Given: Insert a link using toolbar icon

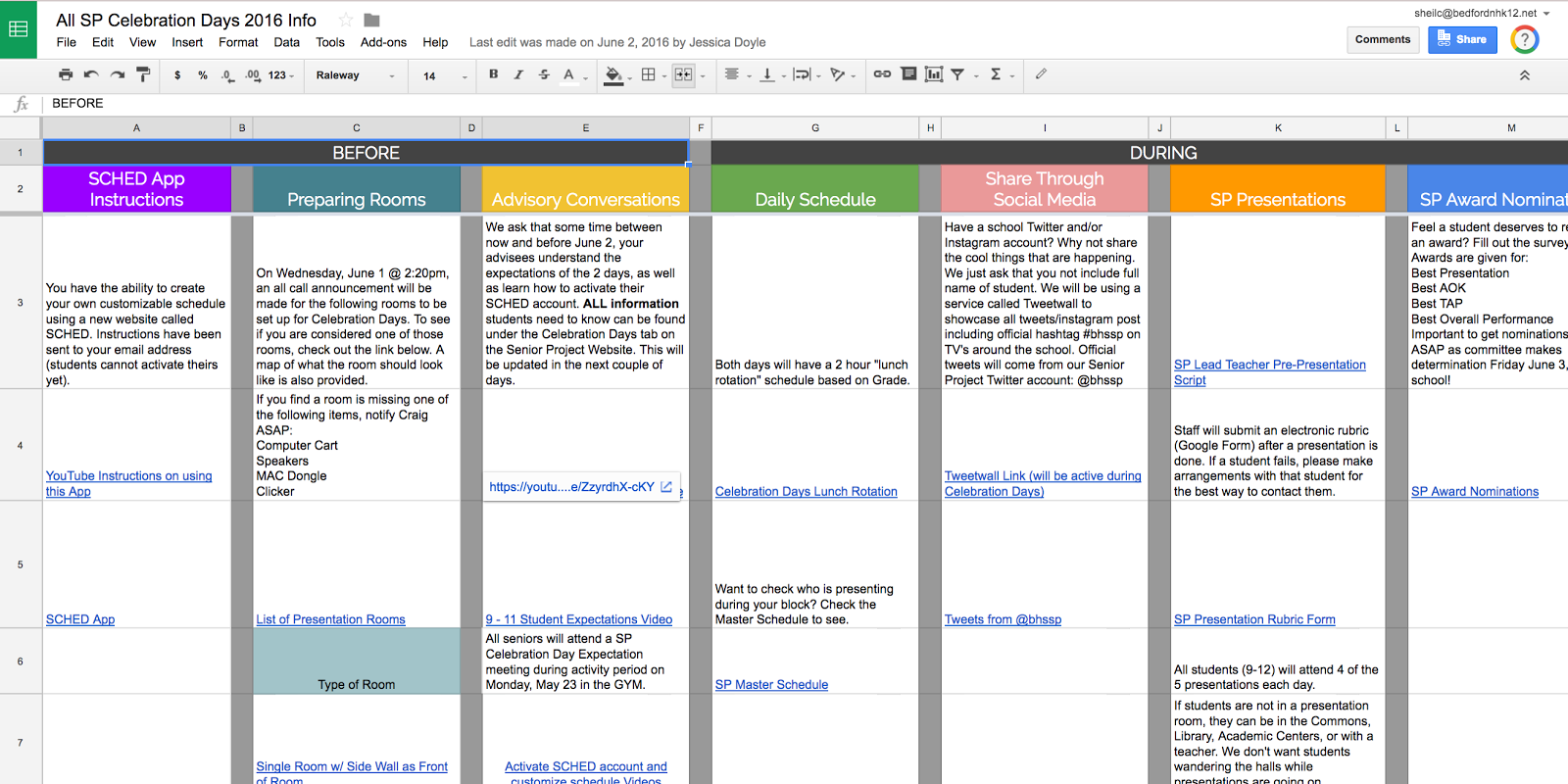Looking at the screenshot, I should tap(882, 74).
